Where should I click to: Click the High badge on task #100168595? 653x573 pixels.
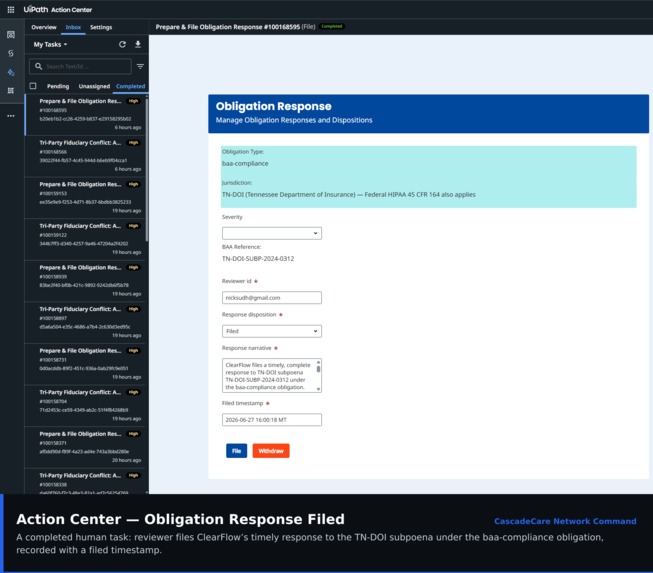[133, 101]
